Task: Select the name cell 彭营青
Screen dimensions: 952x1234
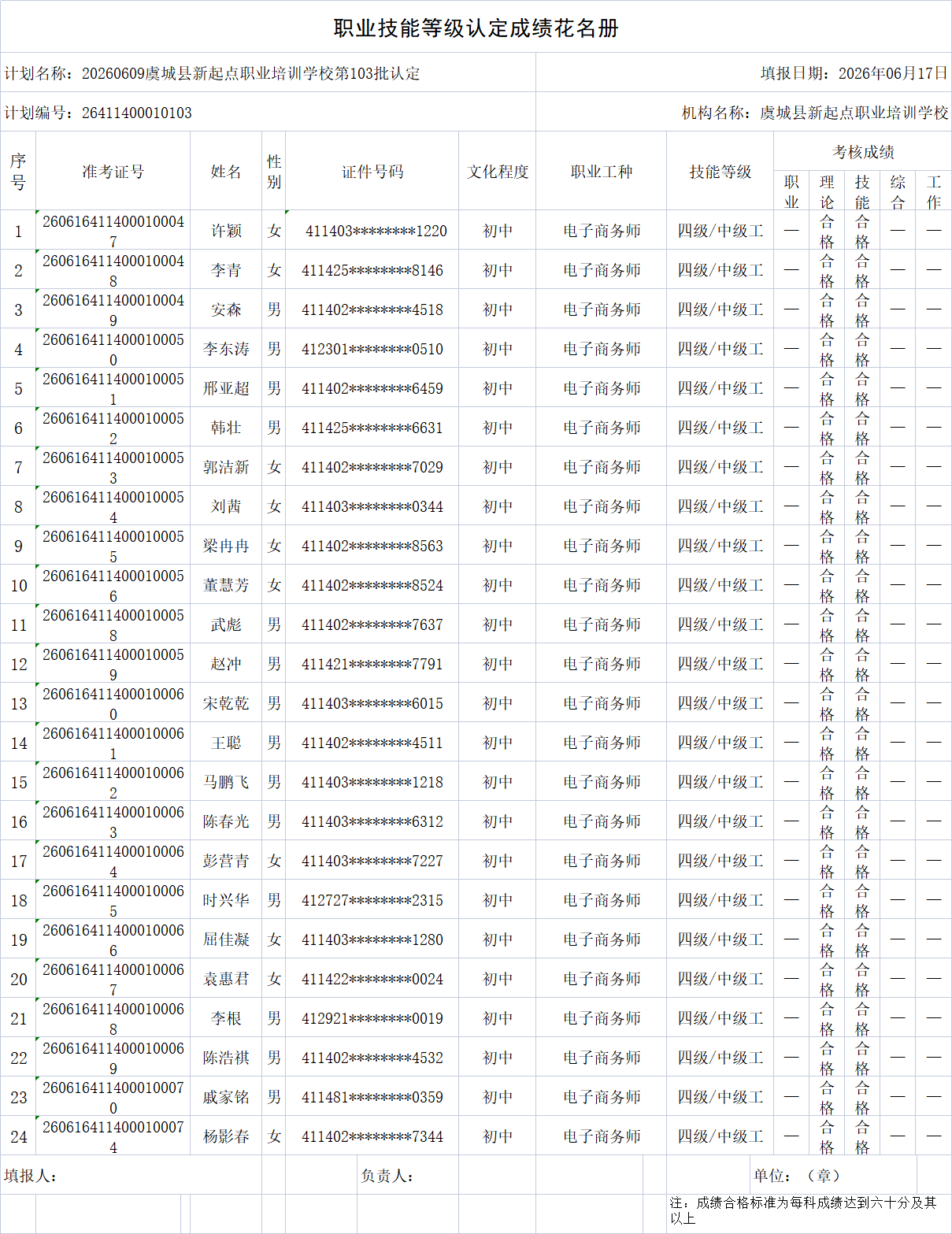Action: (226, 861)
